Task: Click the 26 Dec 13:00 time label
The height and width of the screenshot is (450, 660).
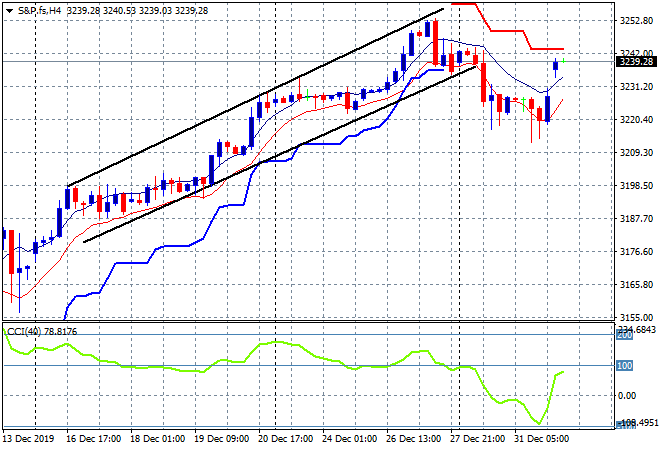Action: tap(413, 439)
